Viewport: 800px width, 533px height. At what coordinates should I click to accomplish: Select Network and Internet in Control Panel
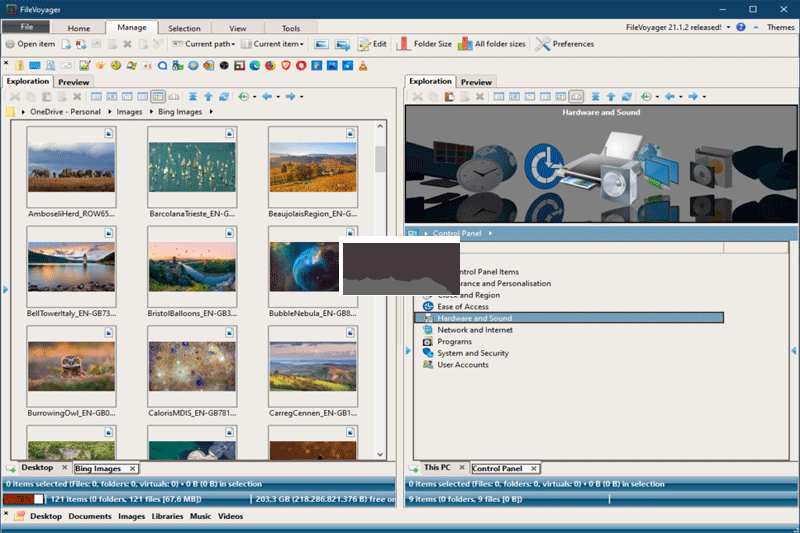click(x=474, y=330)
